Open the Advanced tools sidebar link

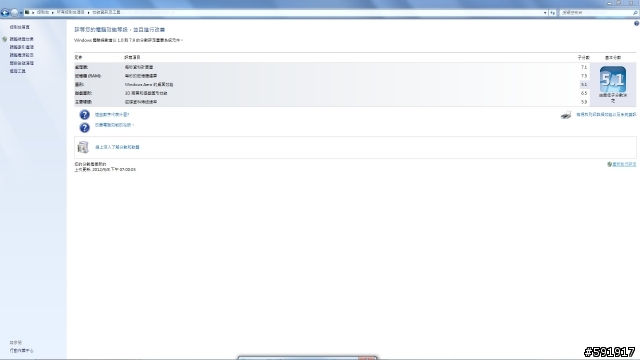point(18,71)
